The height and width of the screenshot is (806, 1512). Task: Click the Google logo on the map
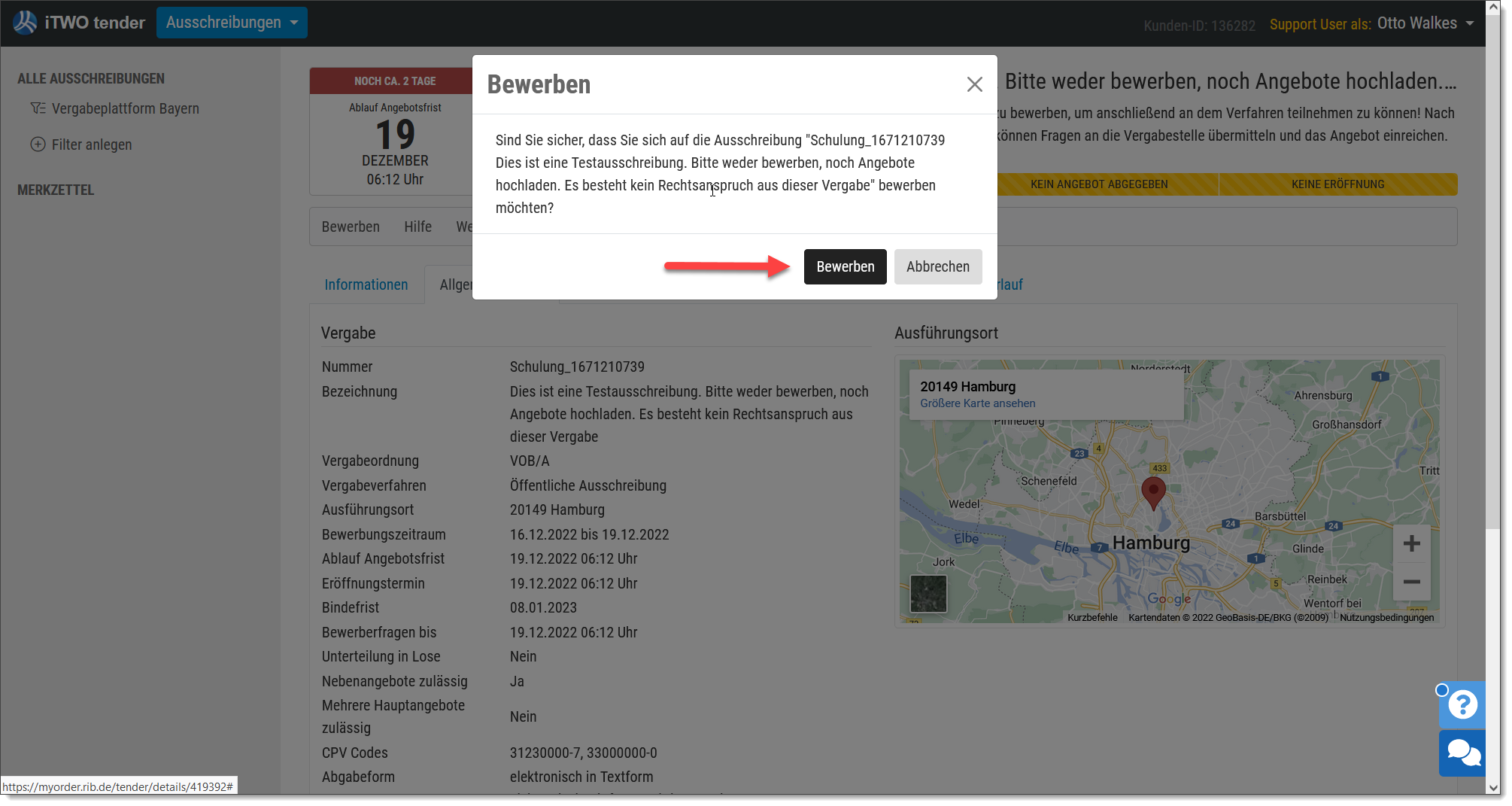point(1168,599)
